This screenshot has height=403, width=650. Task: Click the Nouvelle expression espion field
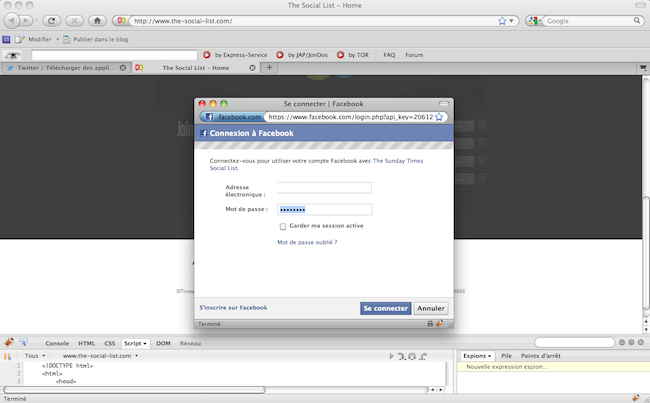click(553, 367)
